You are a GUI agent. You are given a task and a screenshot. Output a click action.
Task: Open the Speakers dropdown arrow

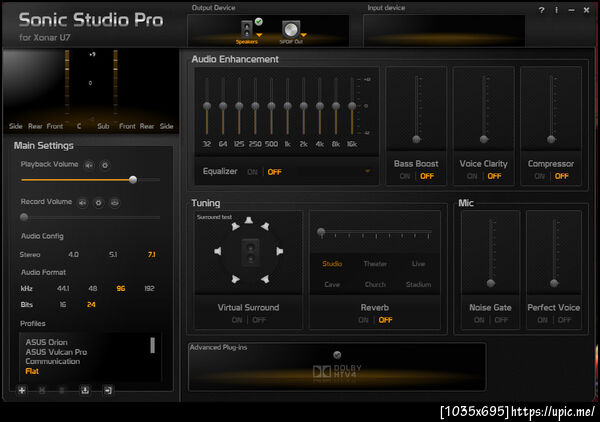click(x=259, y=35)
